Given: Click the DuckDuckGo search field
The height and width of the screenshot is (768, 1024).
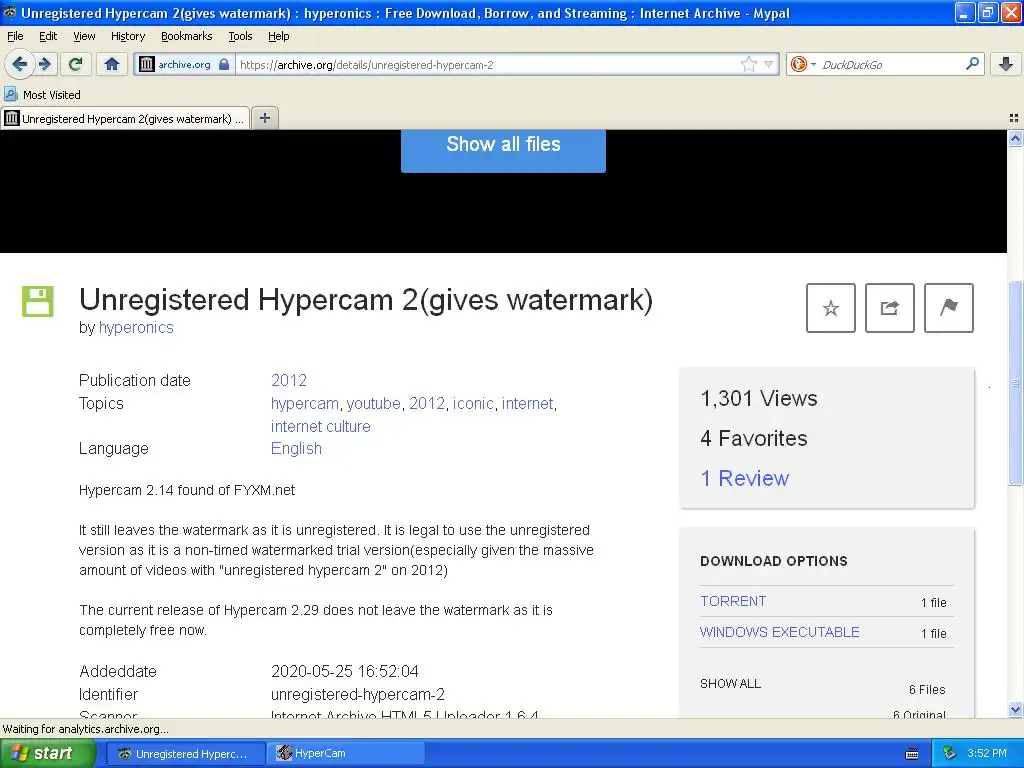Looking at the screenshot, I should click(x=889, y=64).
